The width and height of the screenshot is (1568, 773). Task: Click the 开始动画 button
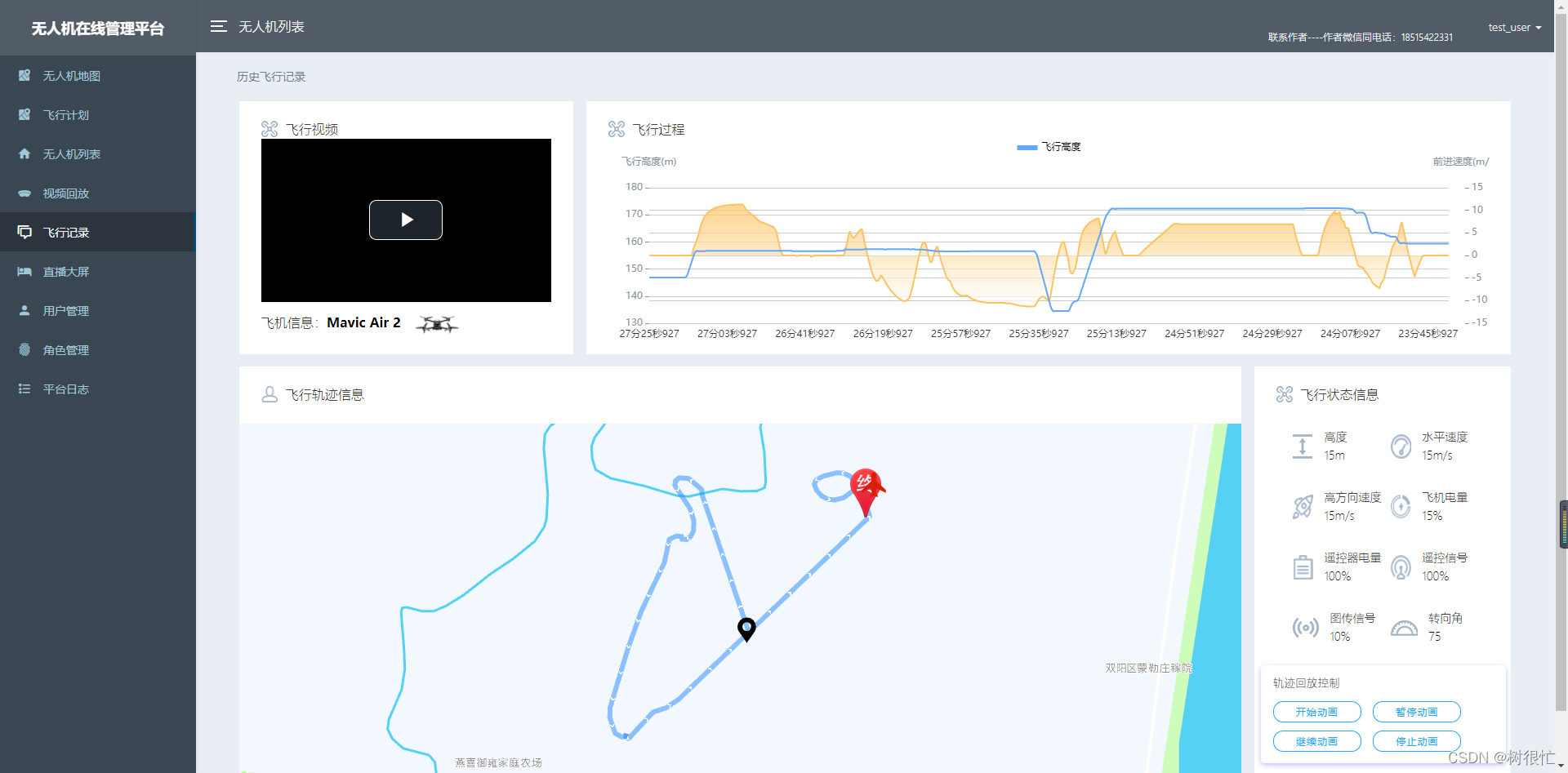[x=1316, y=712]
